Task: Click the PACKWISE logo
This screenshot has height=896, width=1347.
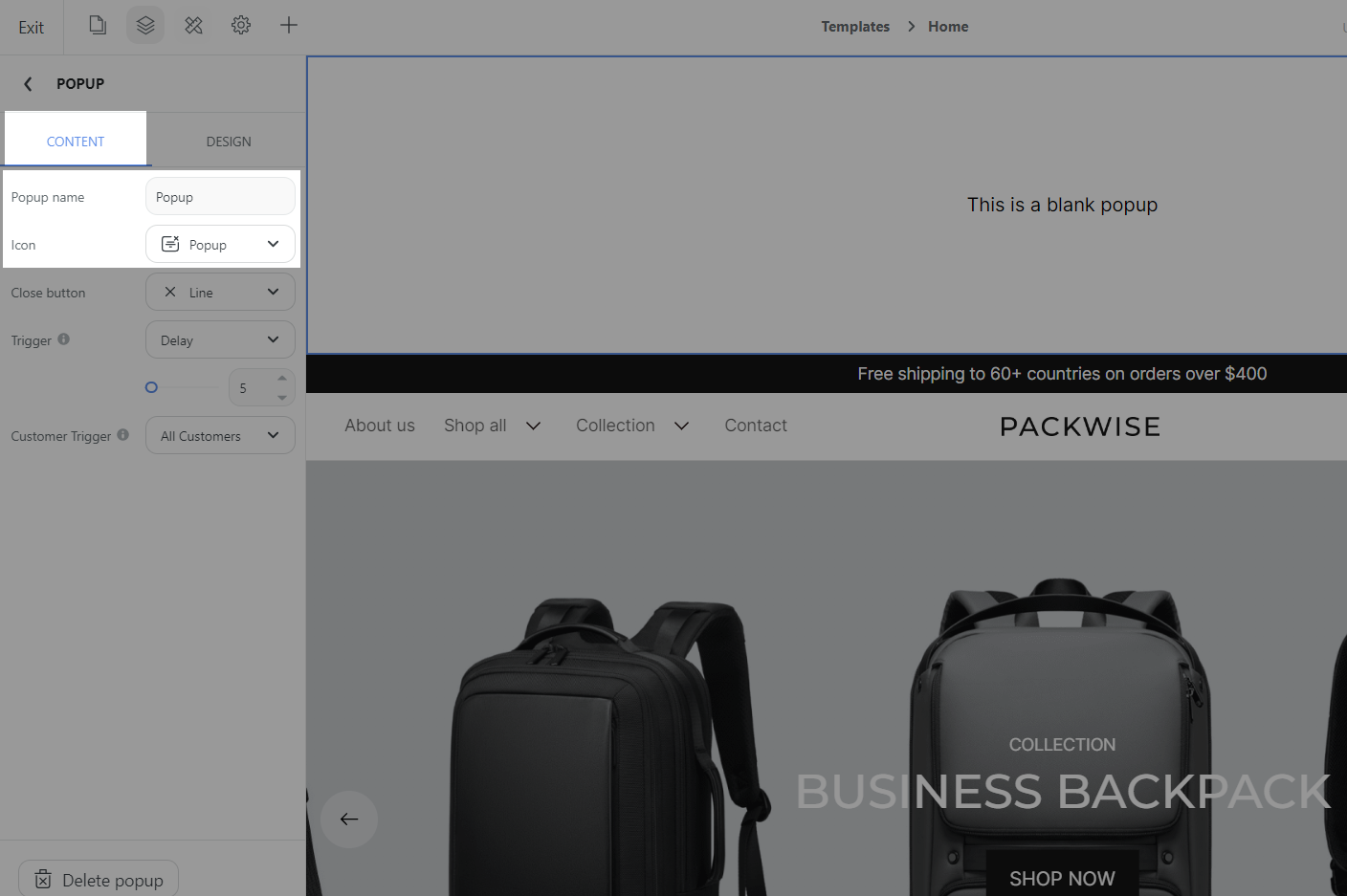Action: 1080,426
